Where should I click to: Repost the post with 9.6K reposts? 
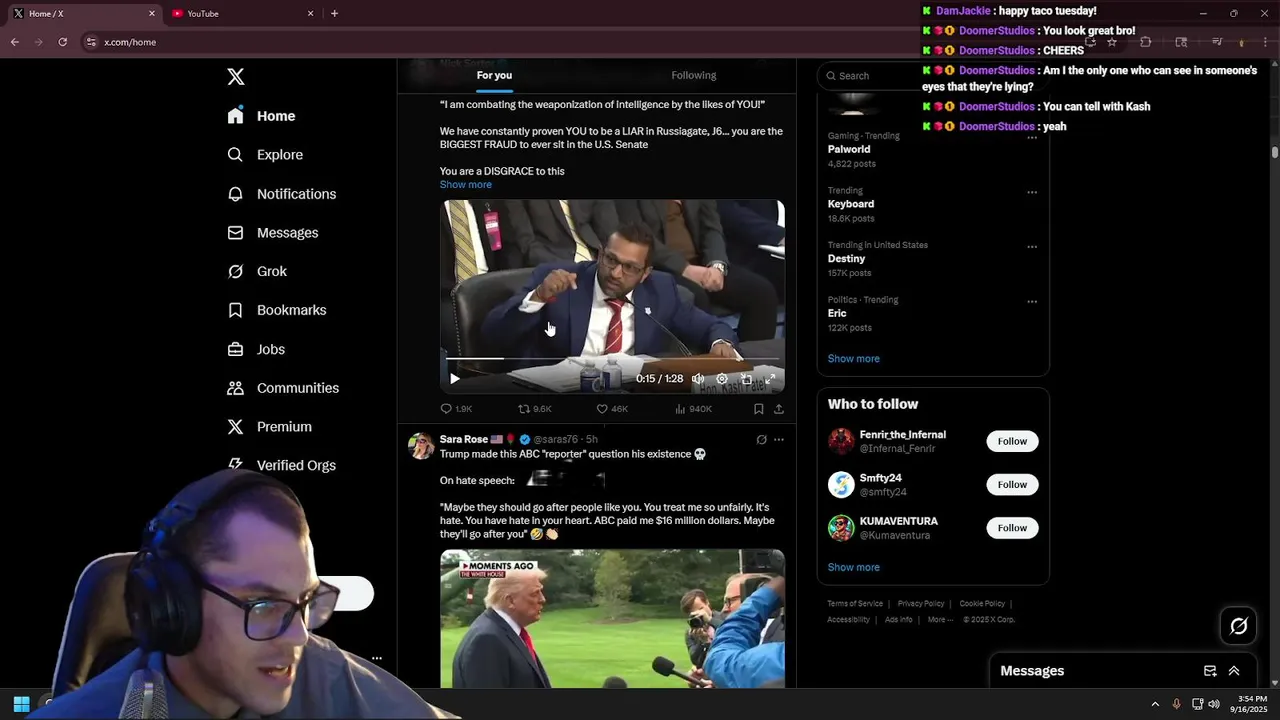534,409
